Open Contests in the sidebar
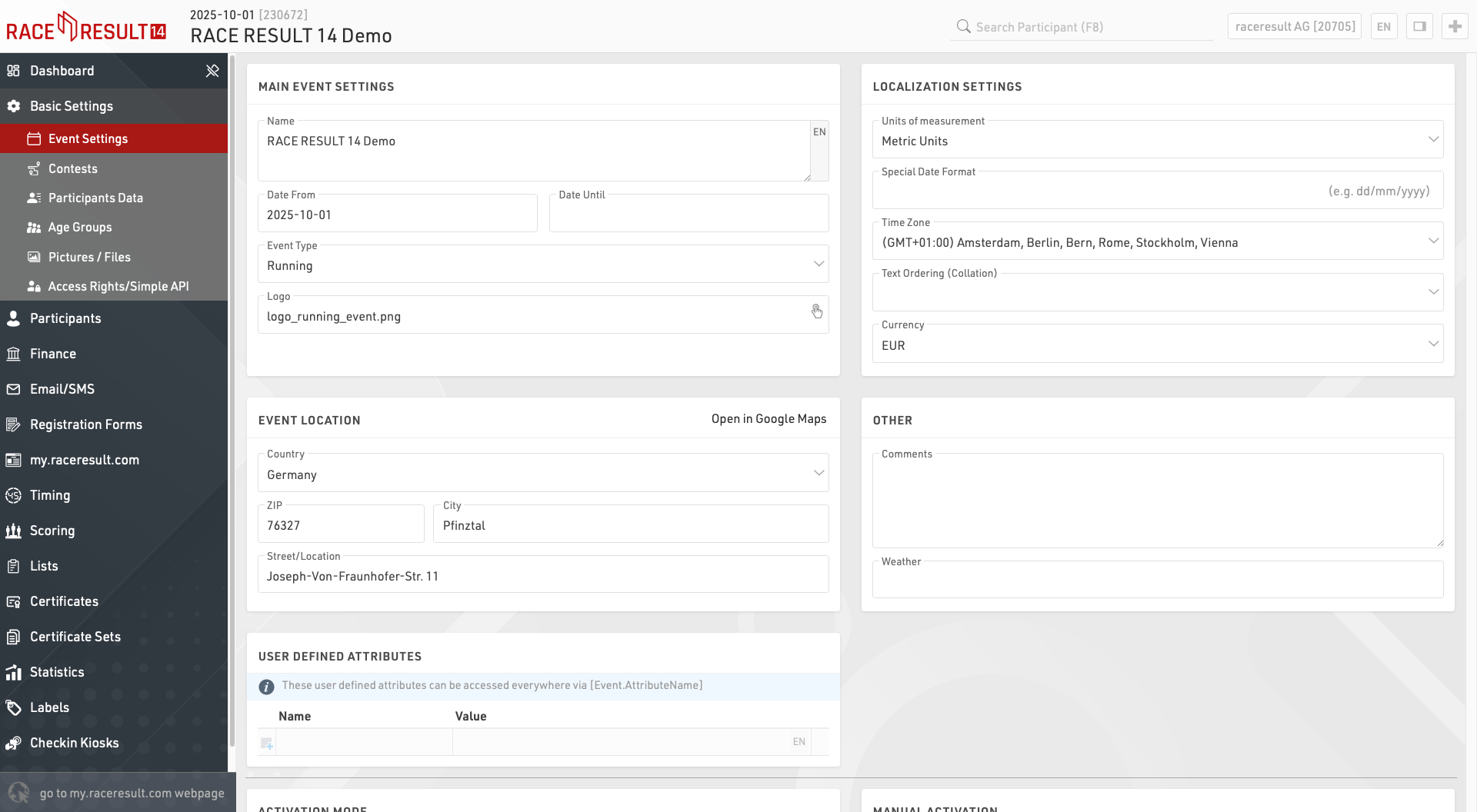The height and width of the screenshot is (812, 1477). (114, 168)
